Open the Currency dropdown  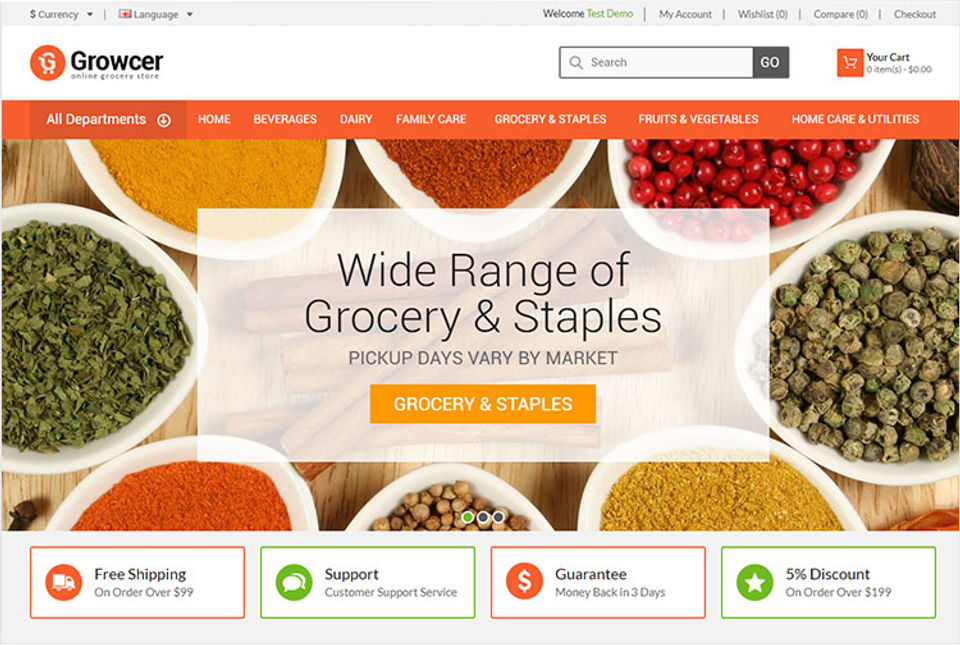pos(61,14)
